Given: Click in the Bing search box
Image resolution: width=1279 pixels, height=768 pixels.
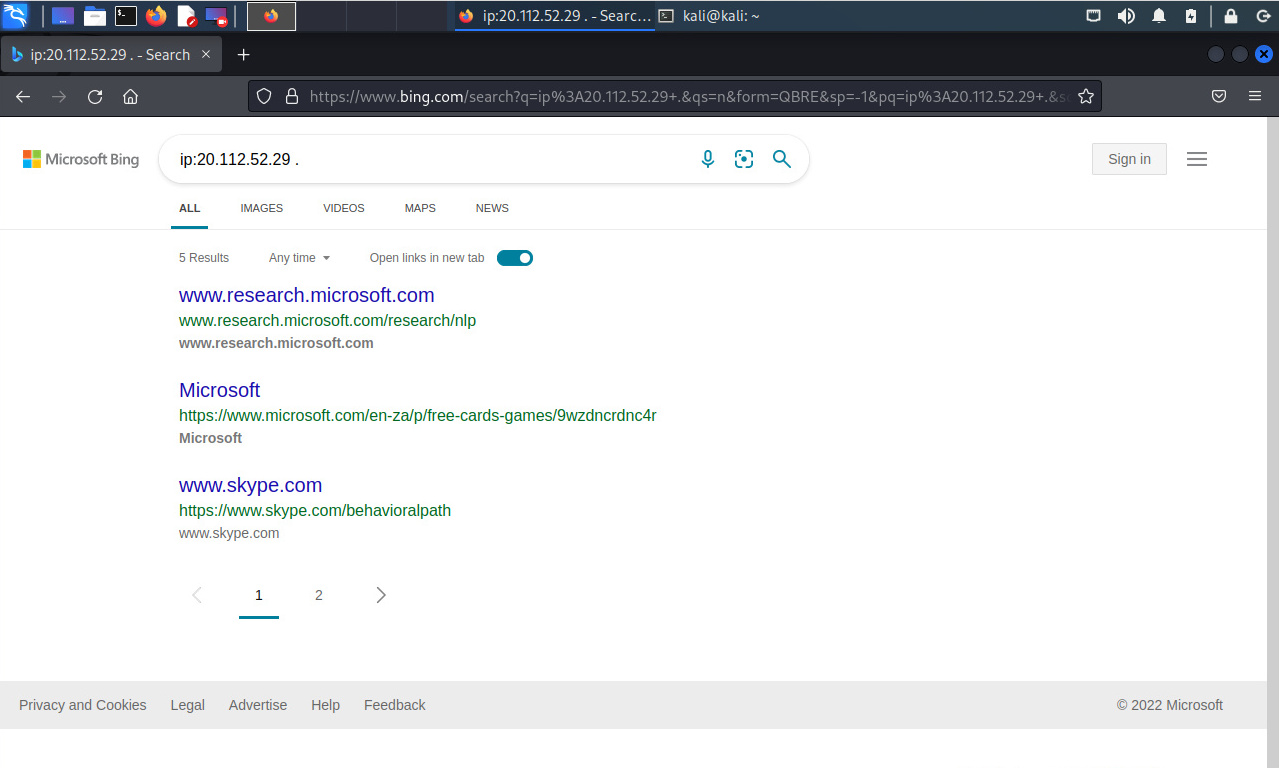Looking at the screenshot, I should pyautogui.click(x=430, y=159).
